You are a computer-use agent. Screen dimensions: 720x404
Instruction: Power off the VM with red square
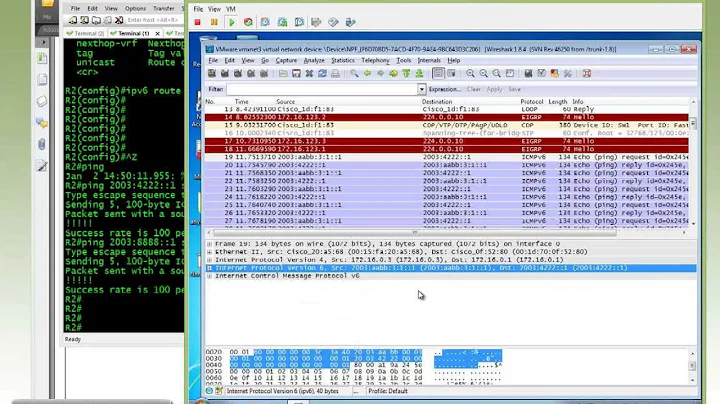click(197, 22)
